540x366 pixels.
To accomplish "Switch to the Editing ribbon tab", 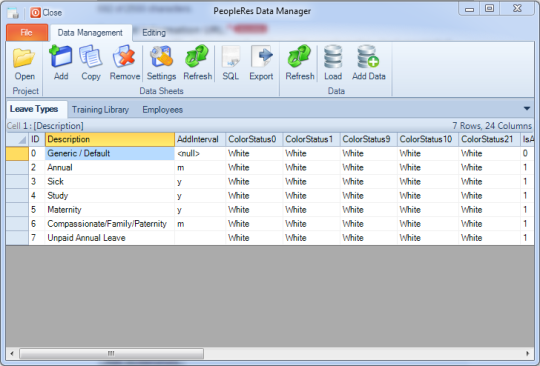I will tap(154, 33).
